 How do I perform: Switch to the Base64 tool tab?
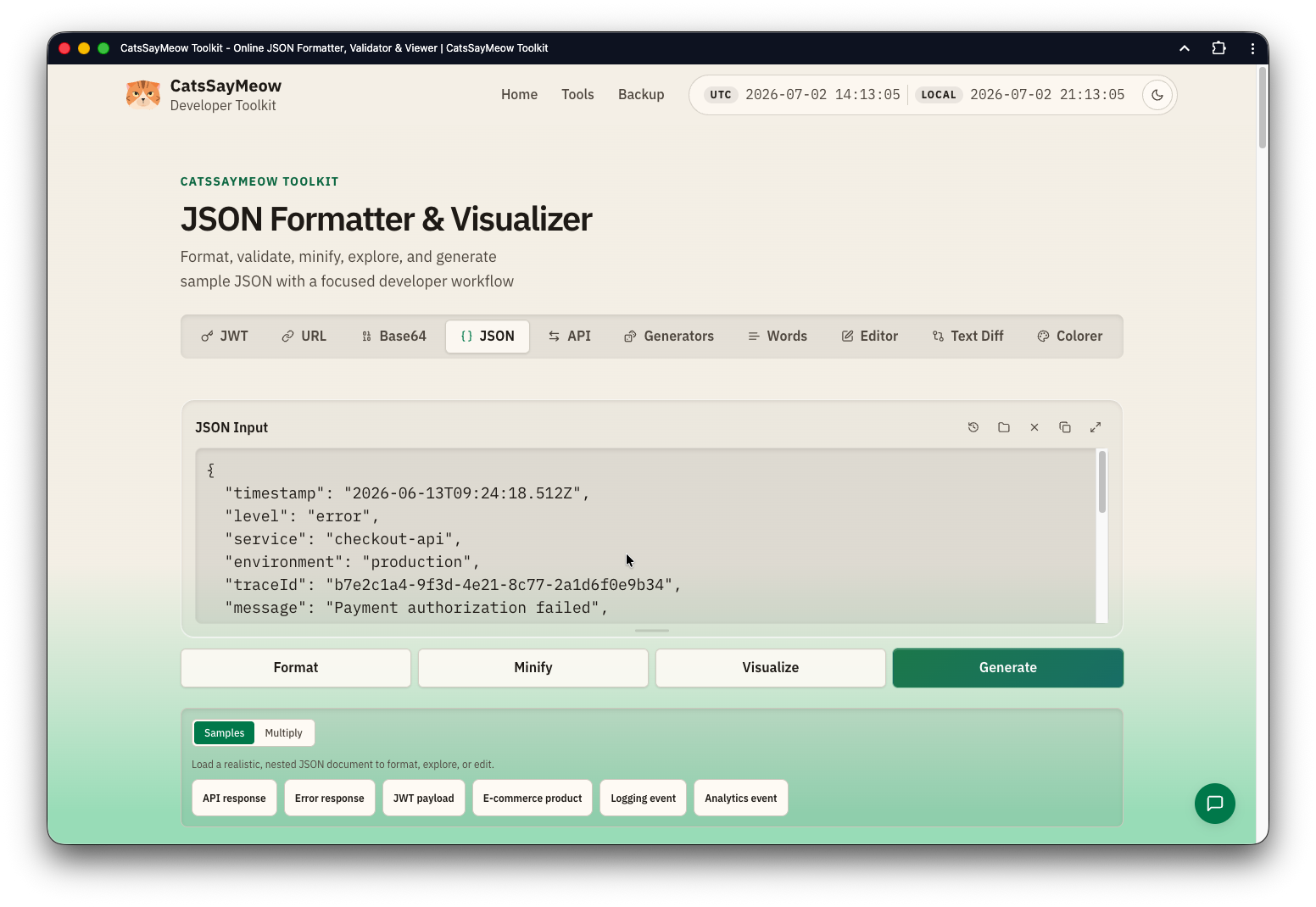(393, 337)
